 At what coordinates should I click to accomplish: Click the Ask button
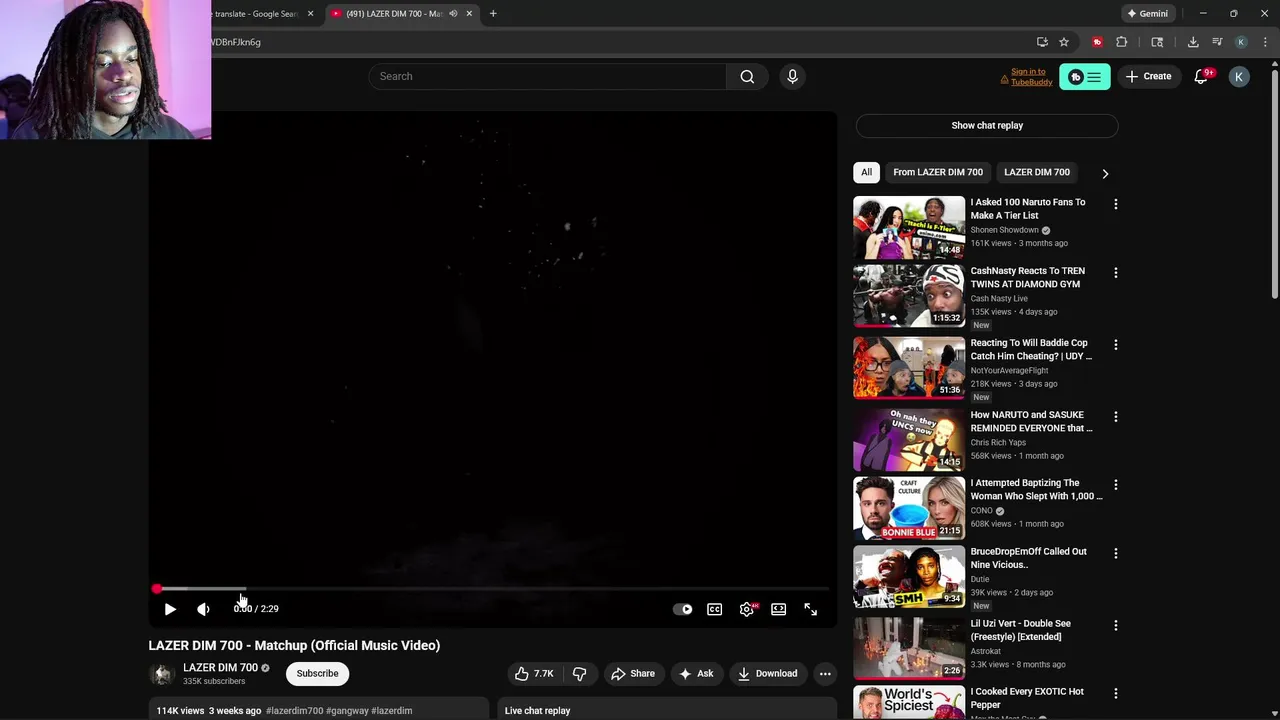coord(696,674)
